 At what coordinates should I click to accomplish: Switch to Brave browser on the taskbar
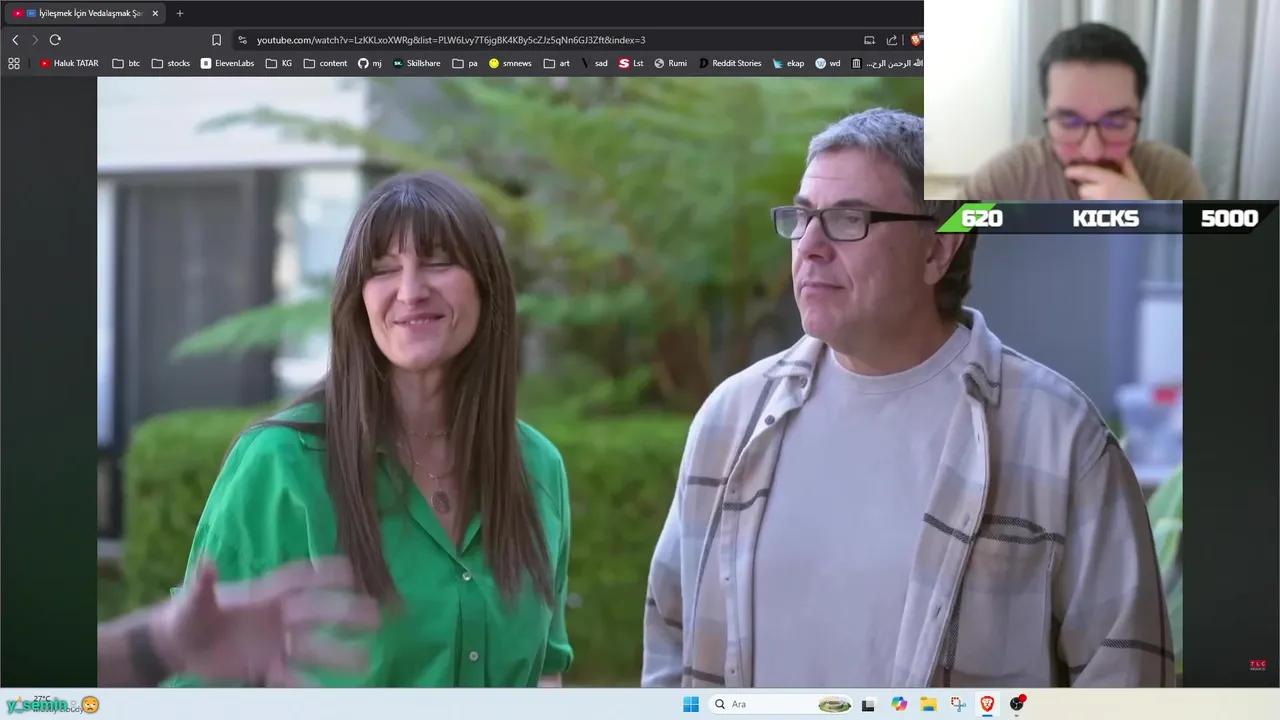pyautogui.click(x=987, y=704)
